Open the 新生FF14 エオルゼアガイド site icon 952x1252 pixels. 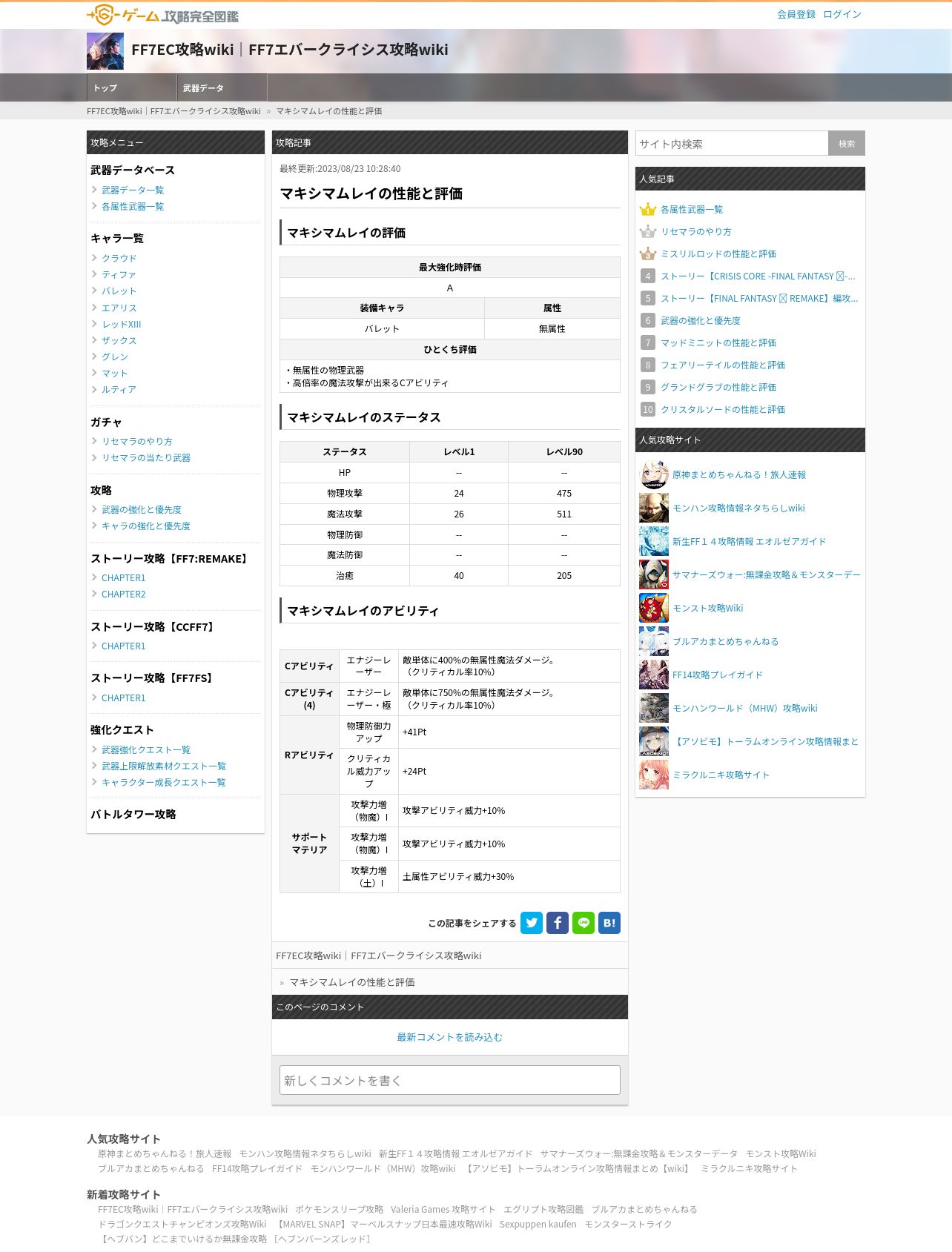[x=654, y=541]
